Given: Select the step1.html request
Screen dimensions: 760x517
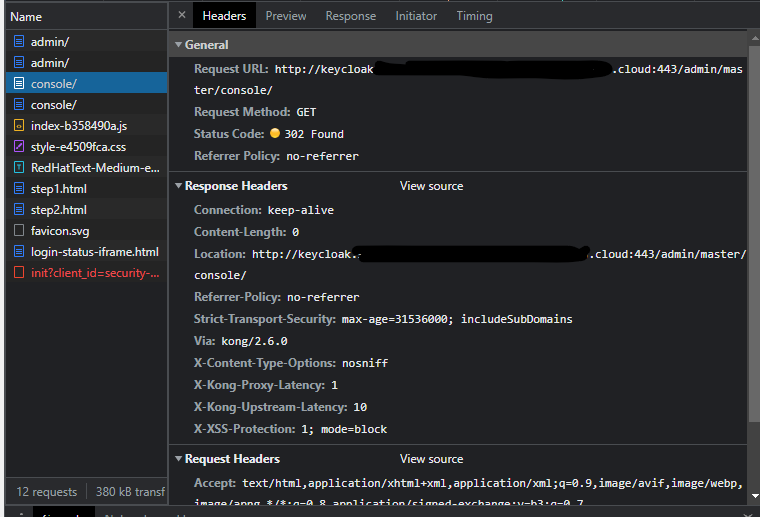Looking at the screenshot, I should click(x=87, y=188).
